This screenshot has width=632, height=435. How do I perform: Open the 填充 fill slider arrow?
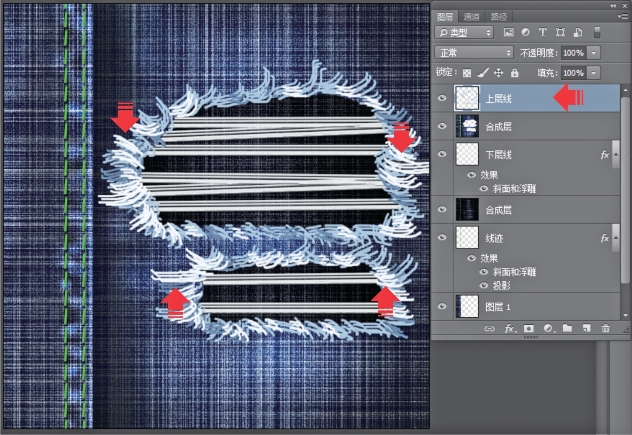pyautogui.click(x=593, y=73)
